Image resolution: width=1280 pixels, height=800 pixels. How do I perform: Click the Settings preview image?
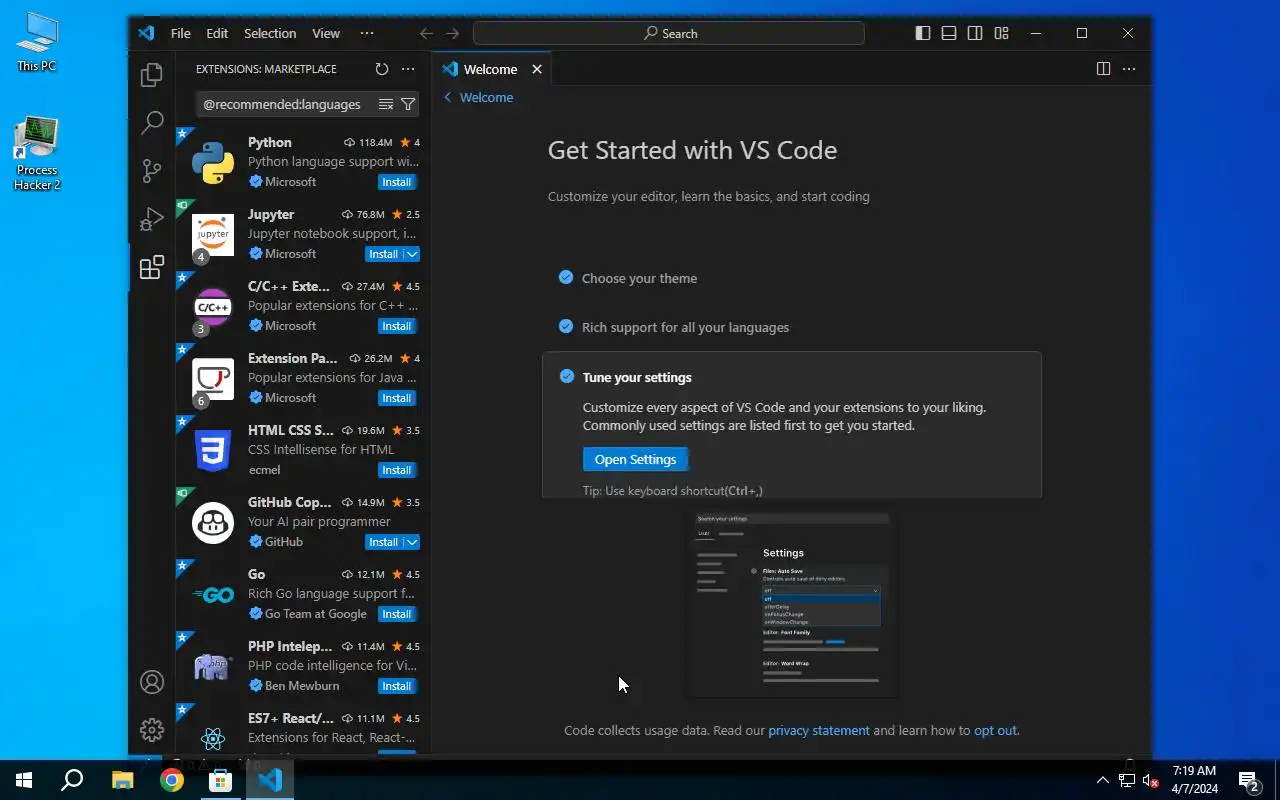click(x=791, y=603)
